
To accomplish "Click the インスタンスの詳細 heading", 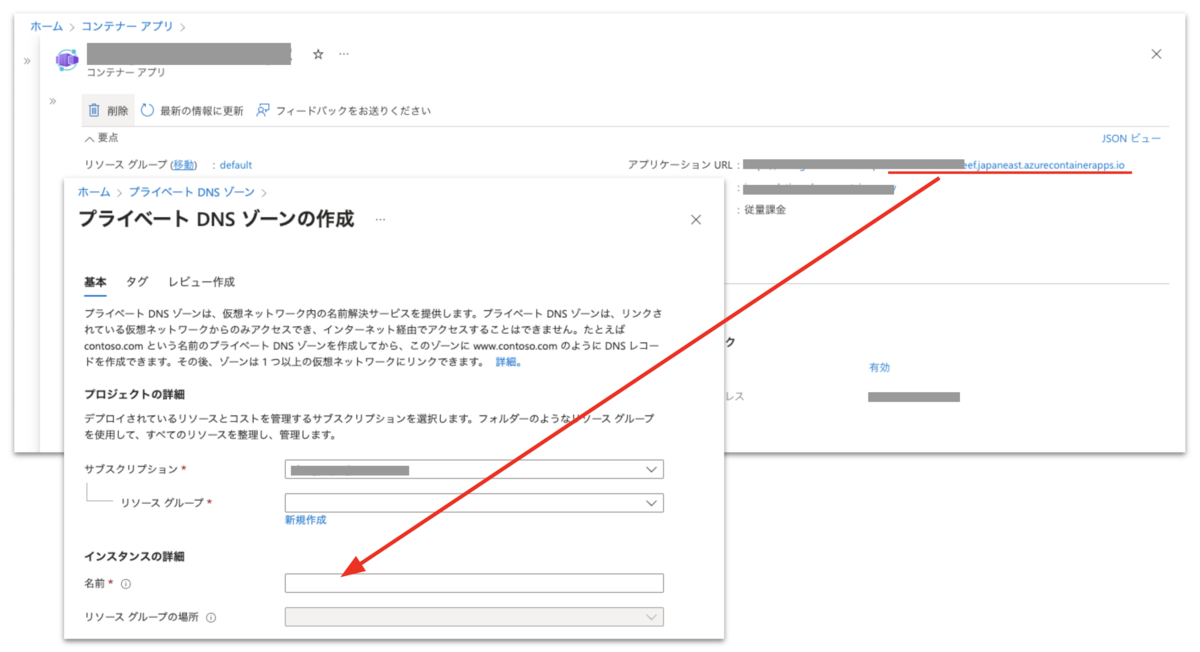I will (x=134, y=556).
